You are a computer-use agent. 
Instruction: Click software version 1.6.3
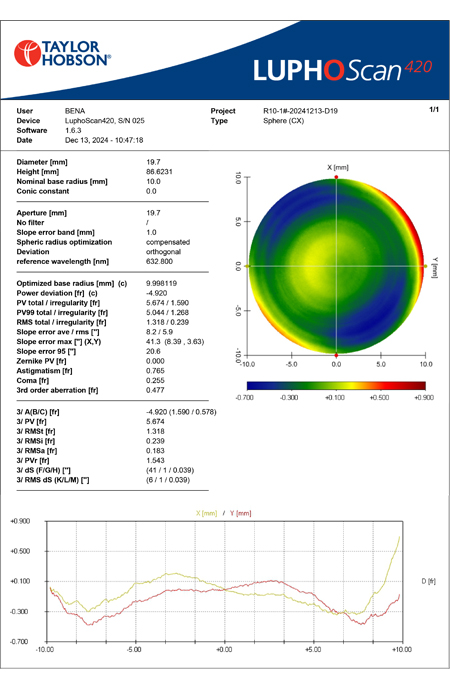coord(73,130)
